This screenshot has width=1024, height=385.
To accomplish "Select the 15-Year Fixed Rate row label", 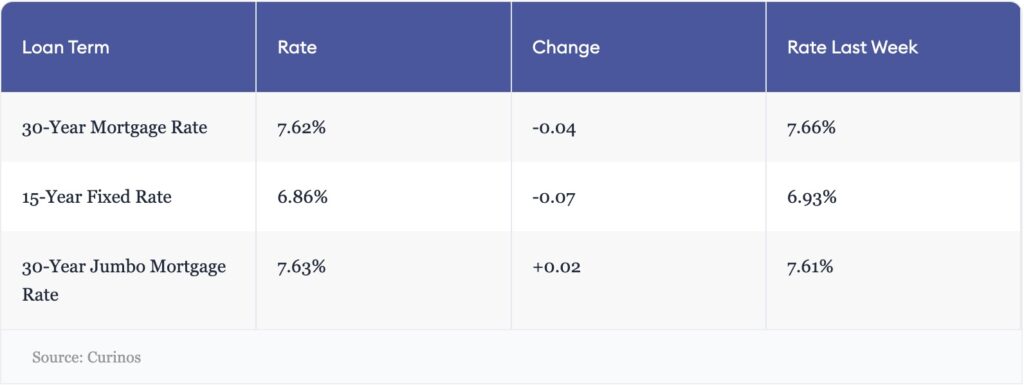I will (x=97, y=197).
